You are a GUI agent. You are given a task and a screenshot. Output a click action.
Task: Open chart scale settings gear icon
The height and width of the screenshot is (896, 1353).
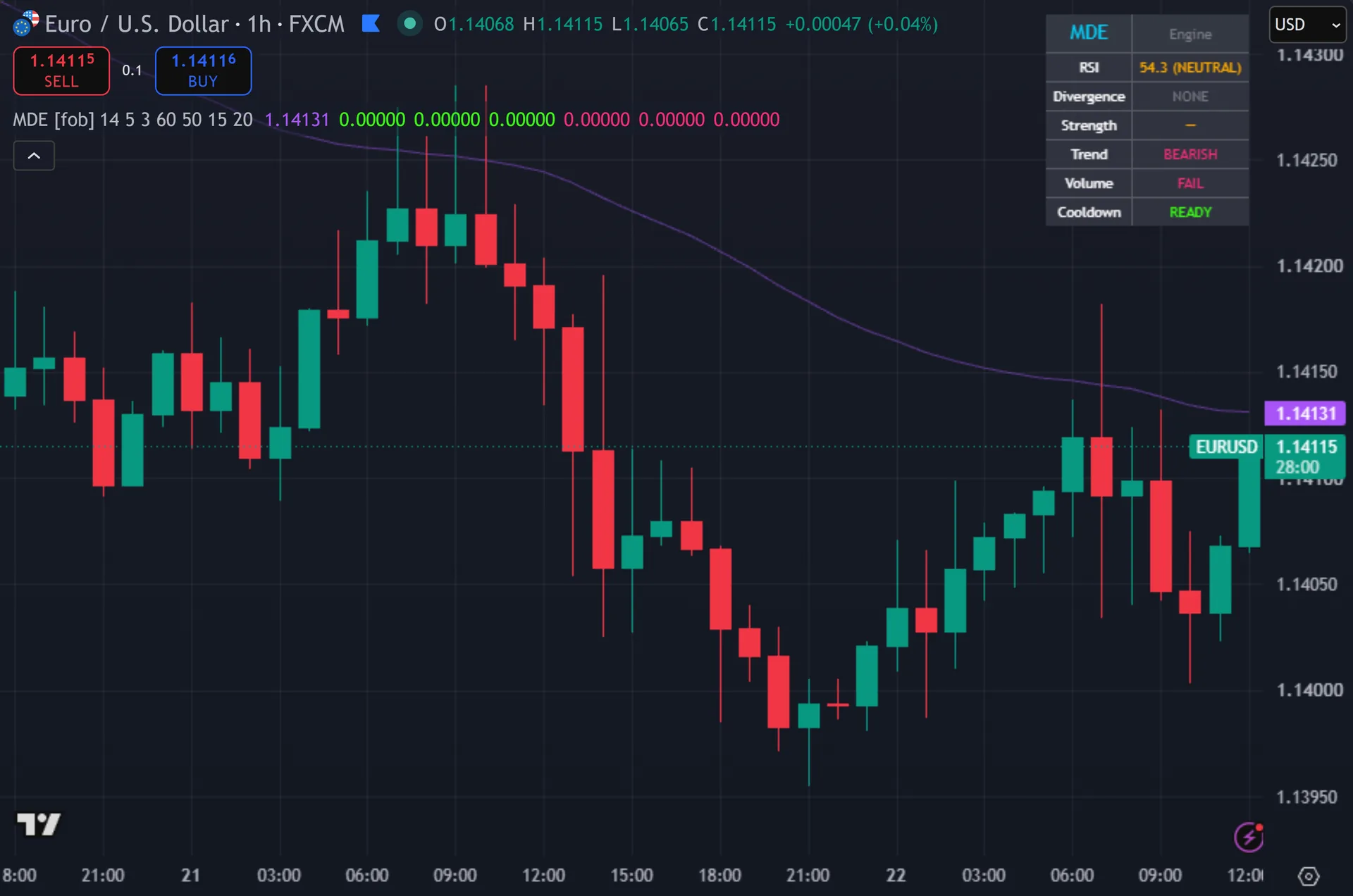point(1309,876)
